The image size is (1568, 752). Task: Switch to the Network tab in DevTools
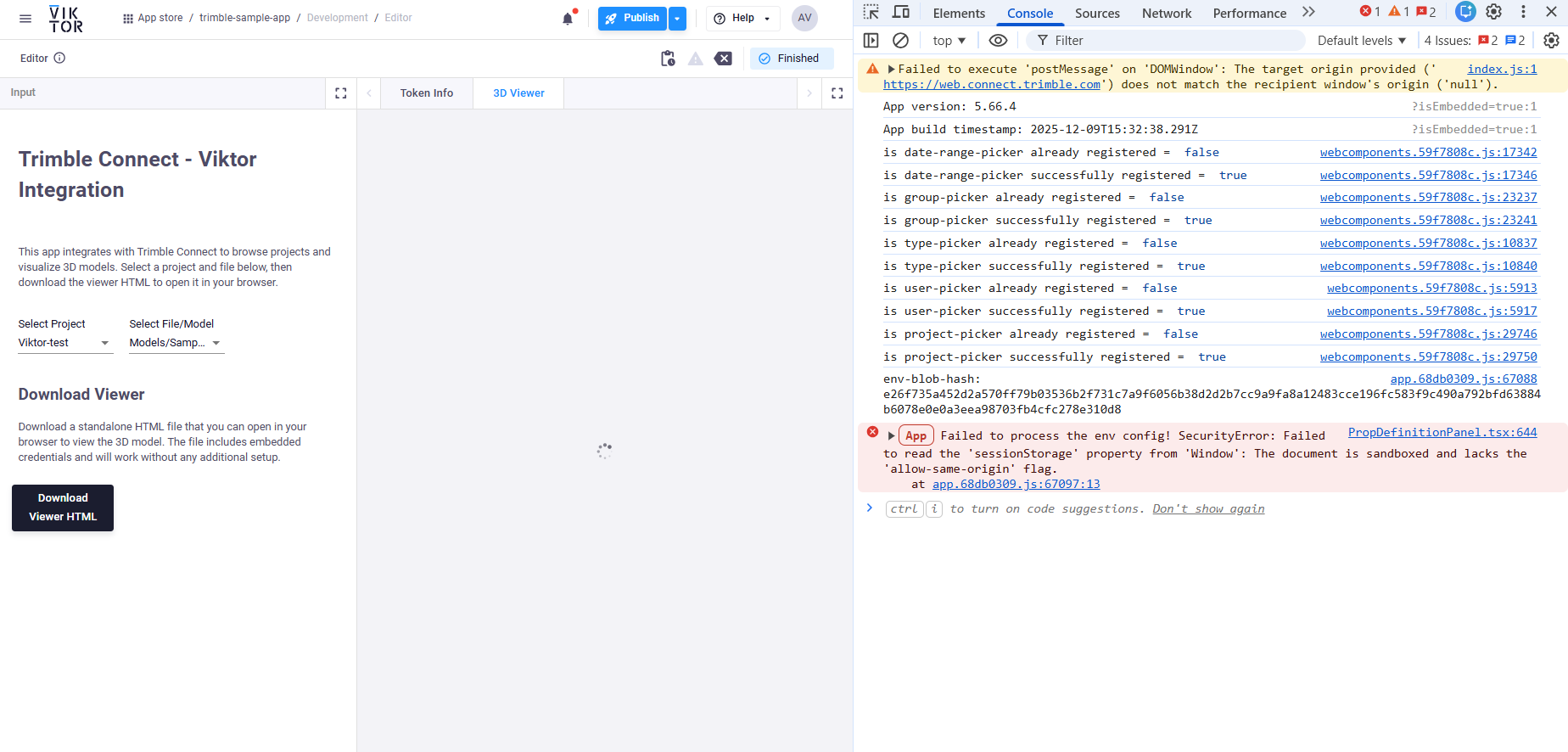(x=1166, y=14)
